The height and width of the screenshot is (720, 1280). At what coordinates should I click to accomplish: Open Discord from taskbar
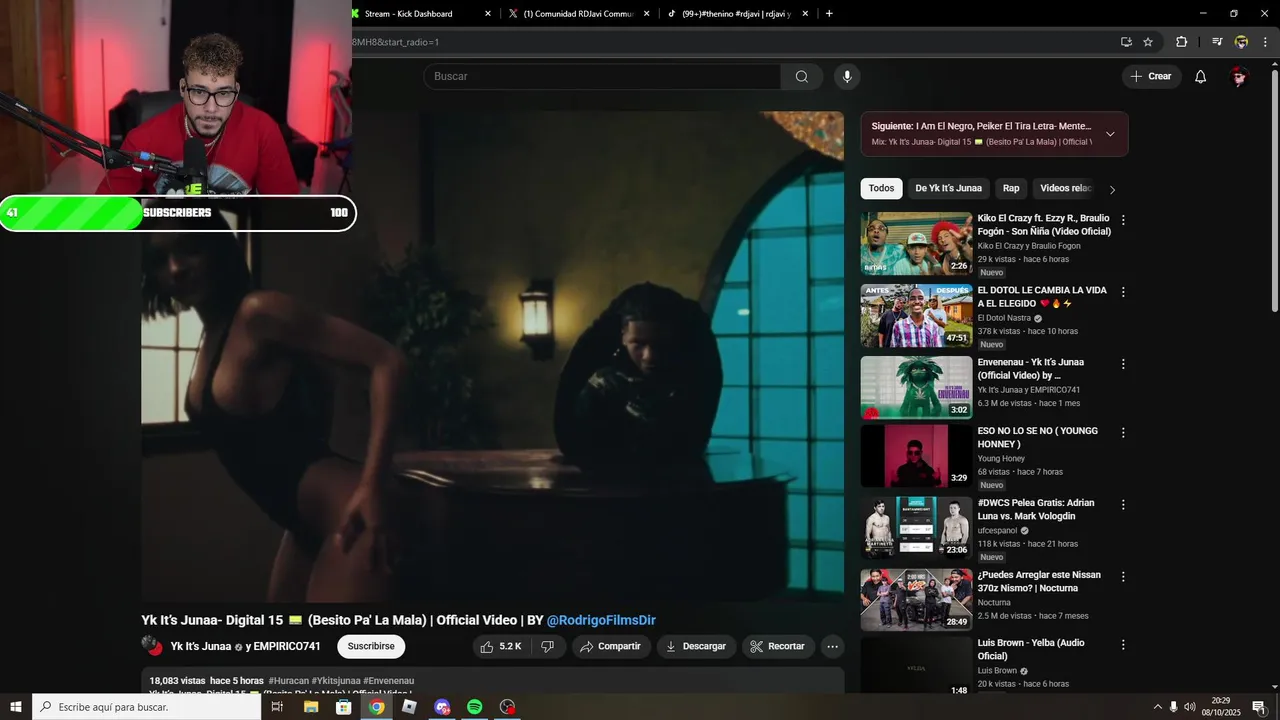tap(442, 707)
